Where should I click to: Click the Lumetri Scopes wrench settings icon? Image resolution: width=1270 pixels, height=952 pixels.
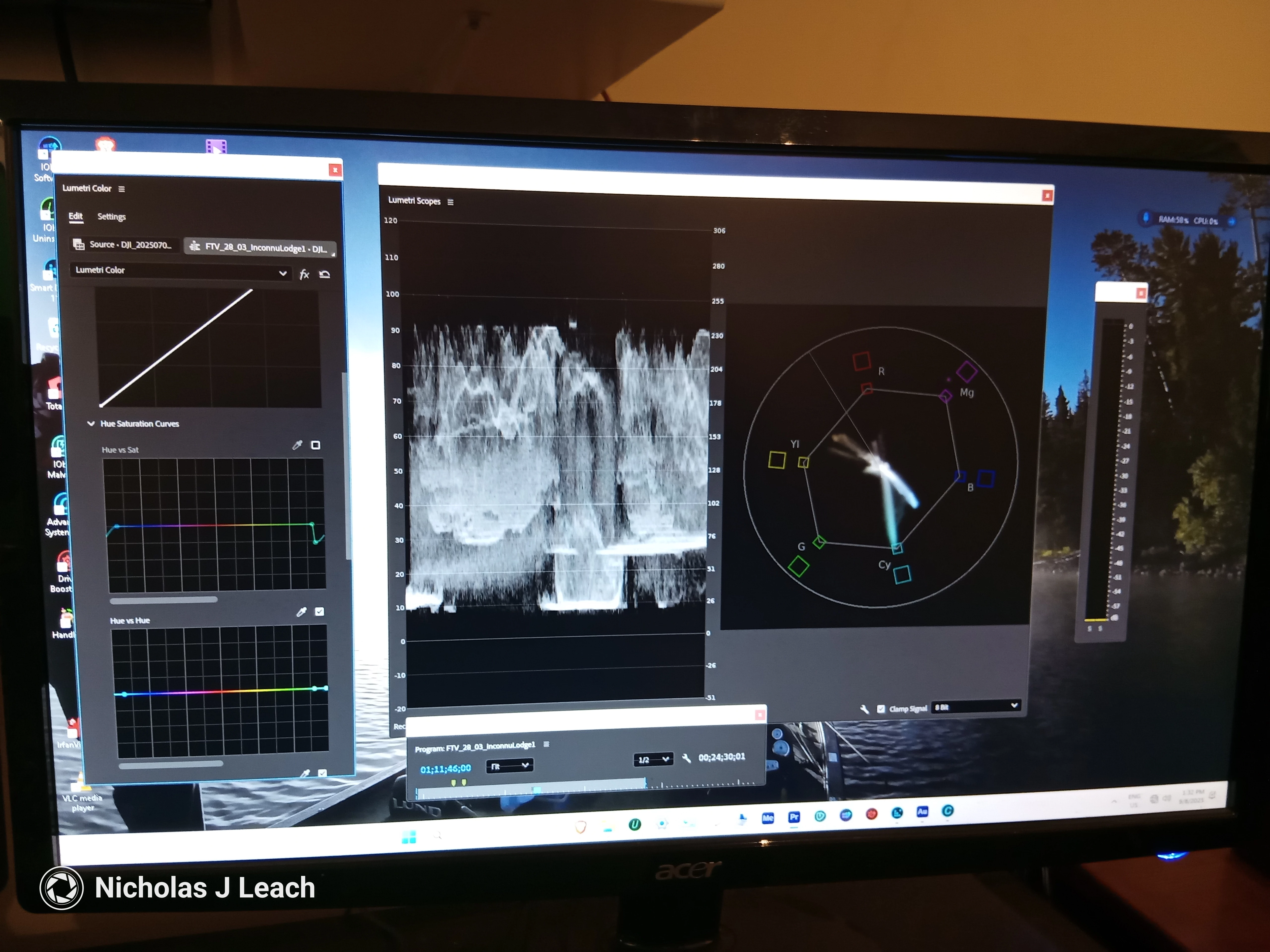pos(865,709)
